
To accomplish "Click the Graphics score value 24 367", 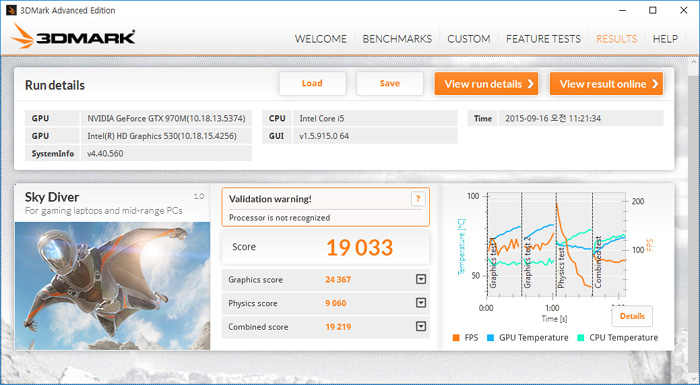I will 338,280.
